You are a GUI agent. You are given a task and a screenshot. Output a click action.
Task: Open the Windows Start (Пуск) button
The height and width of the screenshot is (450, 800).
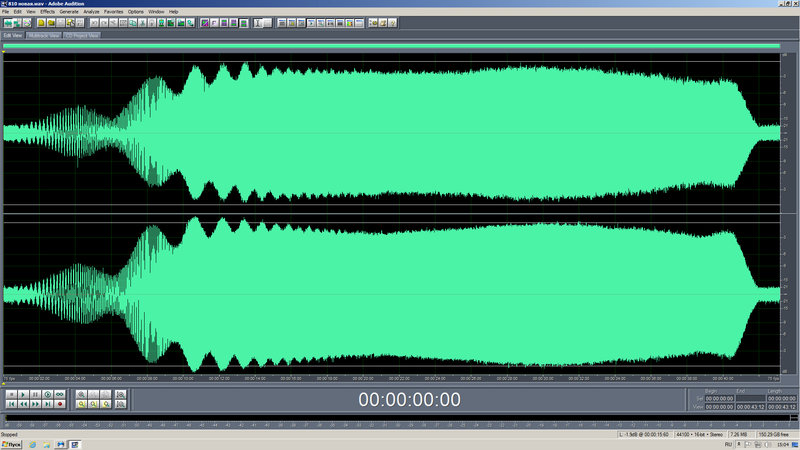click(11, 445)
